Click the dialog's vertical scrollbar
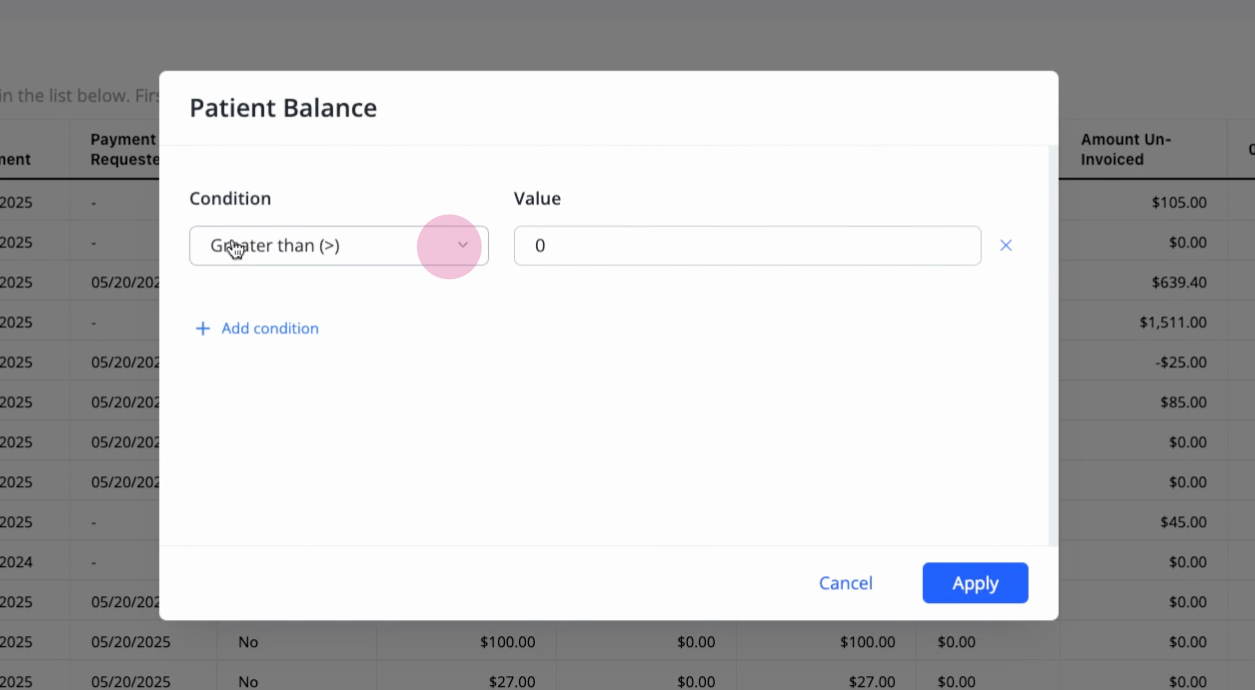This screenshot has height=690, width=1255. click(1051, 345)
